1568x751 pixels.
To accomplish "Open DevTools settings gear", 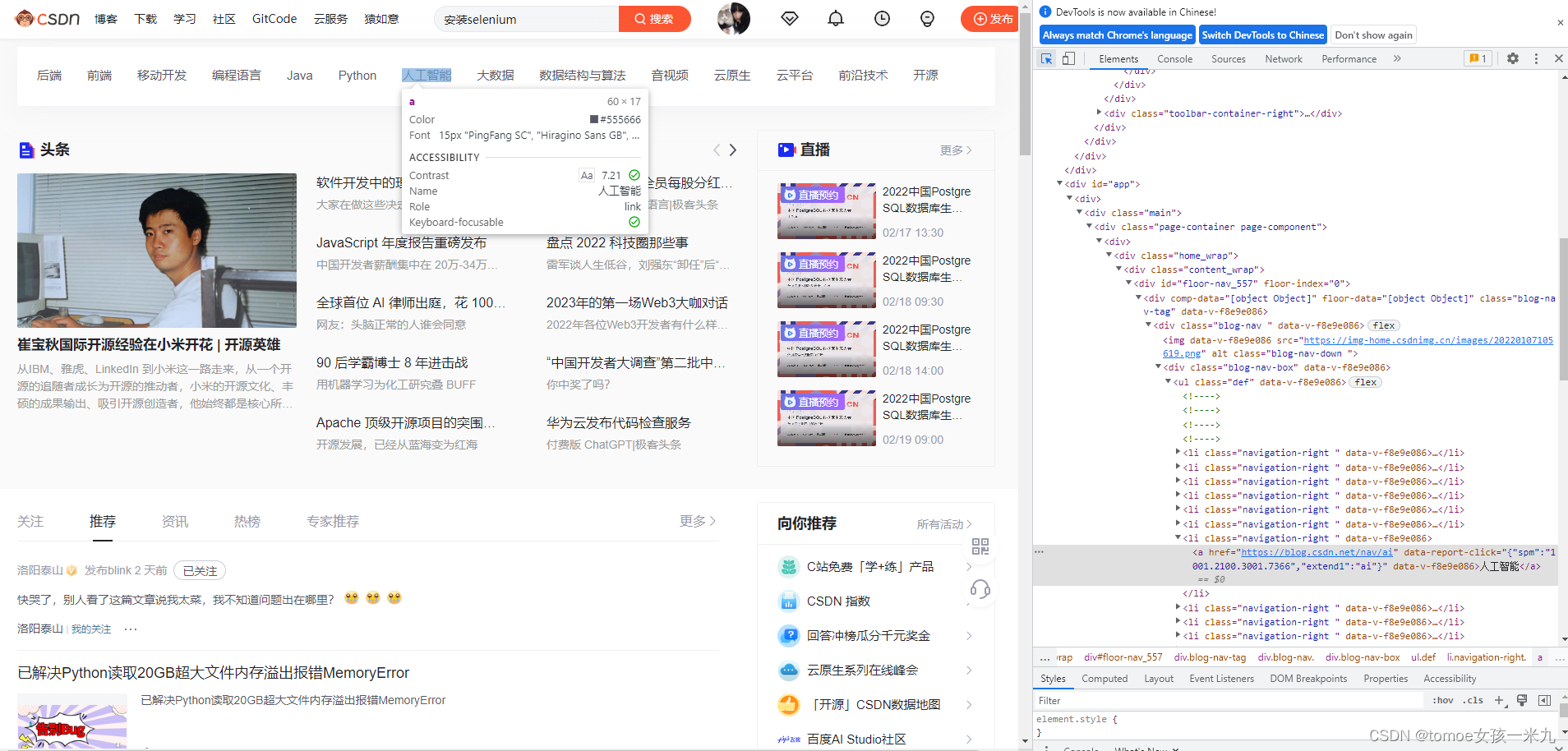I will tap(1513, 58).
